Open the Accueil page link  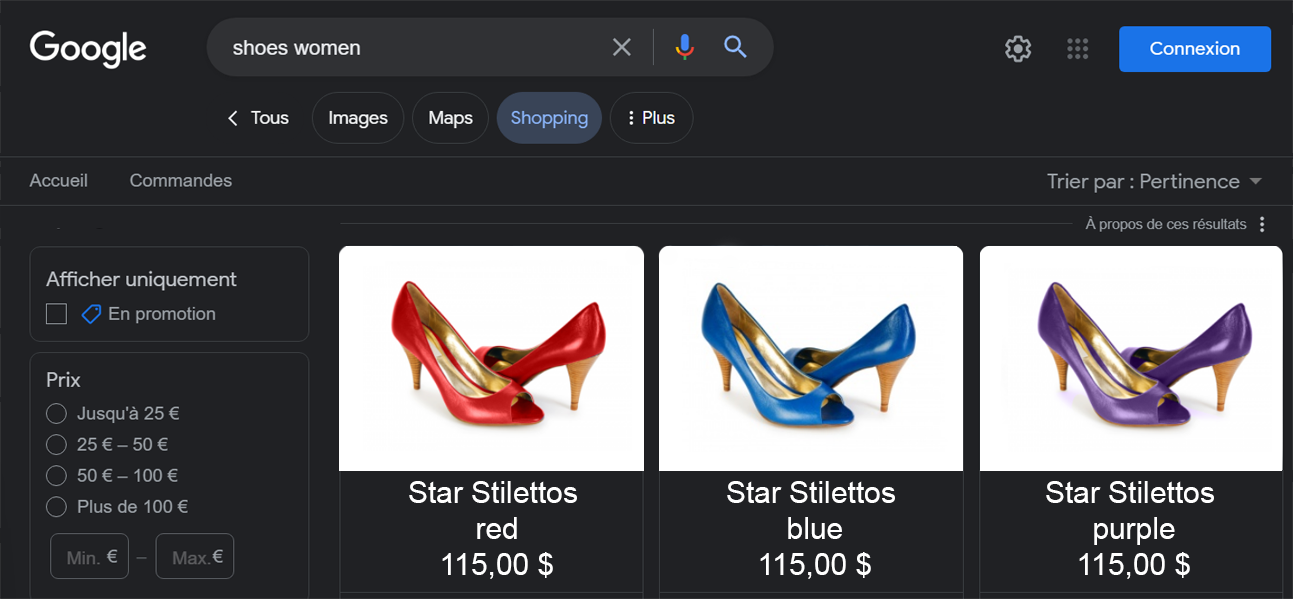coord(59,181)
